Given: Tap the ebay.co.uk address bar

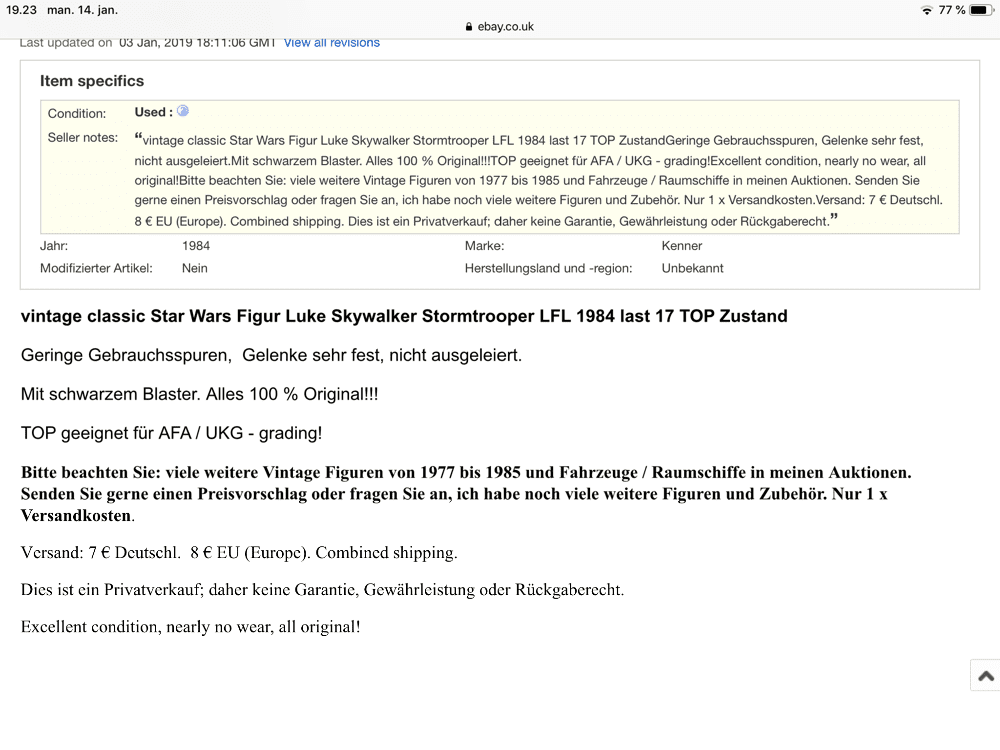Looking at the screenshot, I should point(500,26).
